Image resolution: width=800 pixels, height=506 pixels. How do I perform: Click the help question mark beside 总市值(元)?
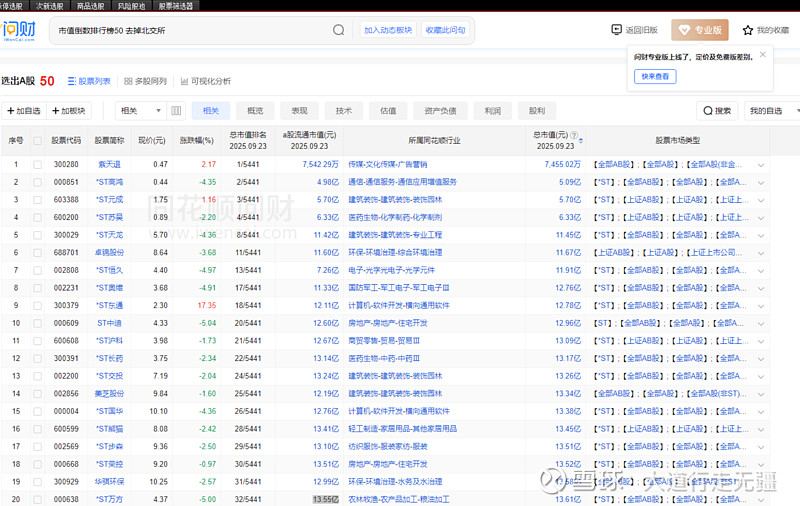572,135
